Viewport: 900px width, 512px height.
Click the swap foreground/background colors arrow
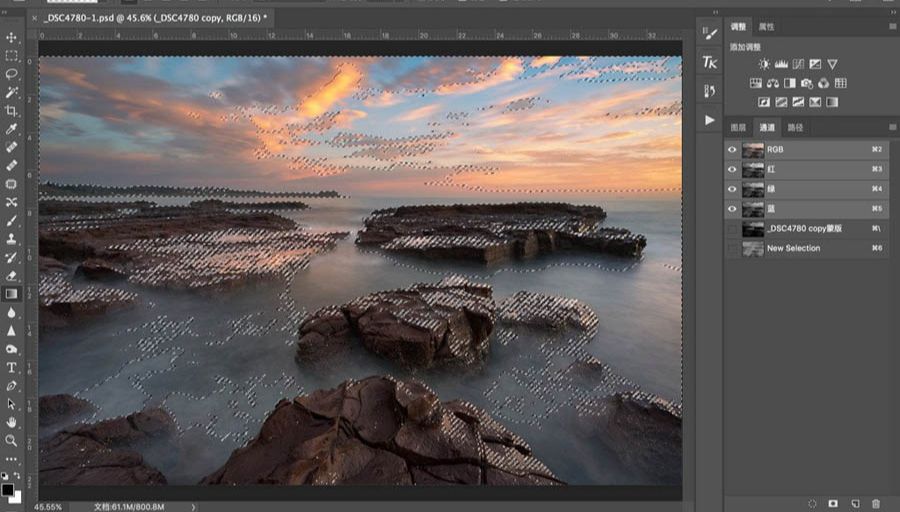pos(17,476)
